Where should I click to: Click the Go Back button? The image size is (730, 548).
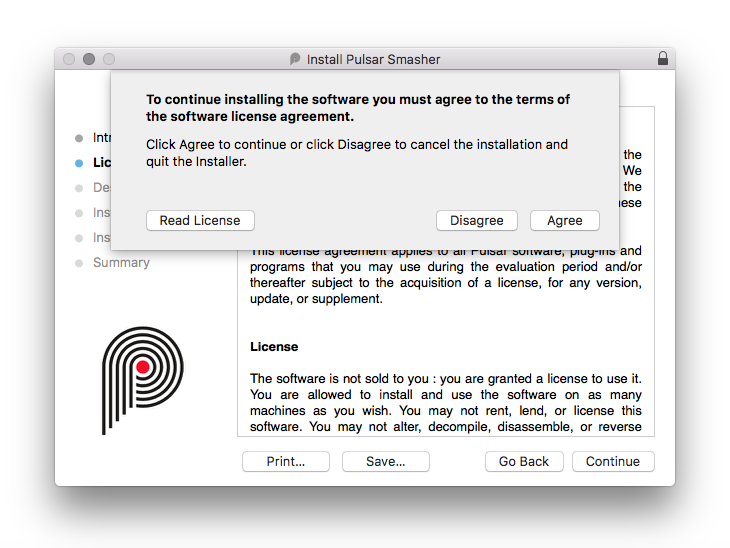point(524,461)
